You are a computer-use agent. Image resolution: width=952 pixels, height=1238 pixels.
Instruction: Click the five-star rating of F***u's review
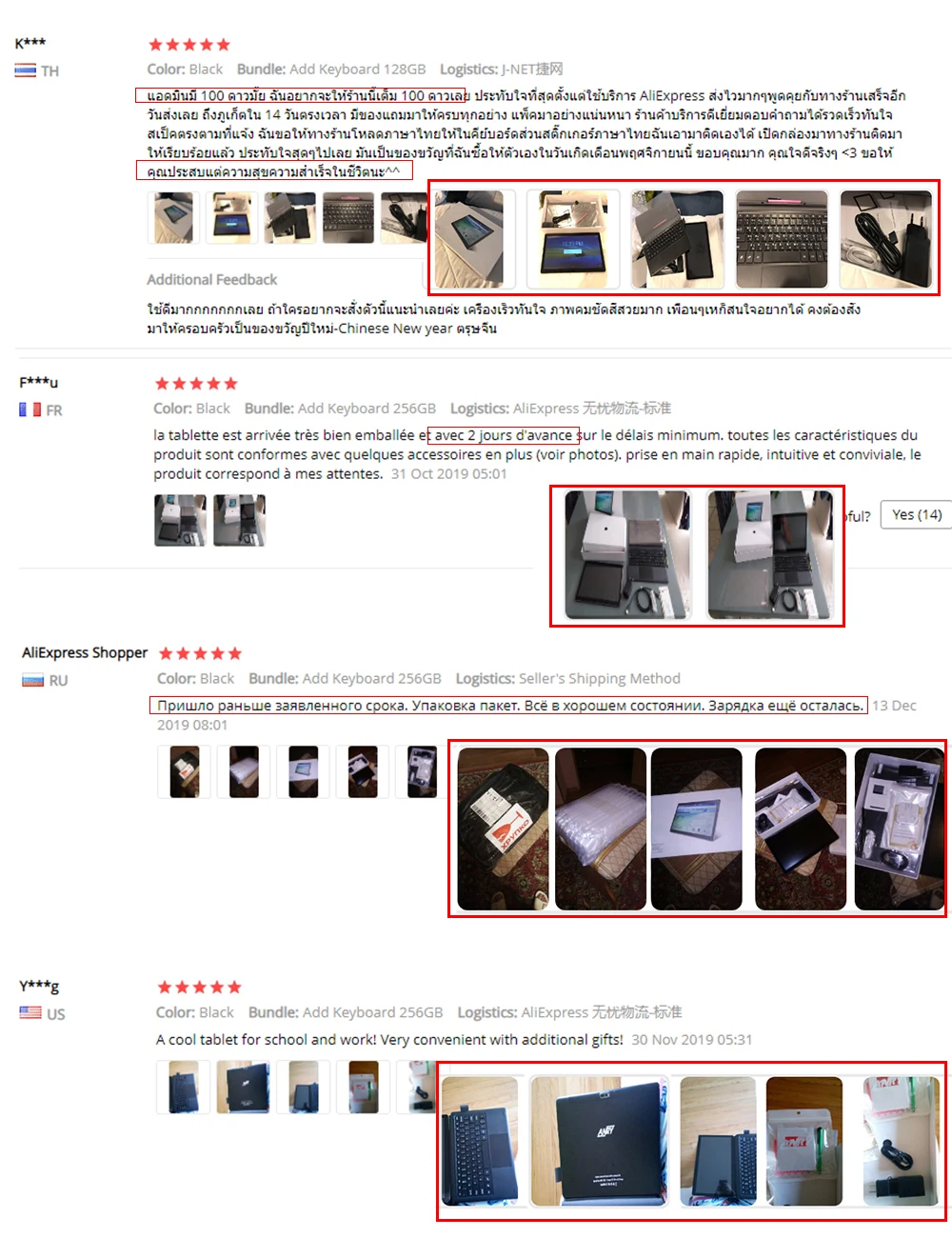[x=196, y=384]
